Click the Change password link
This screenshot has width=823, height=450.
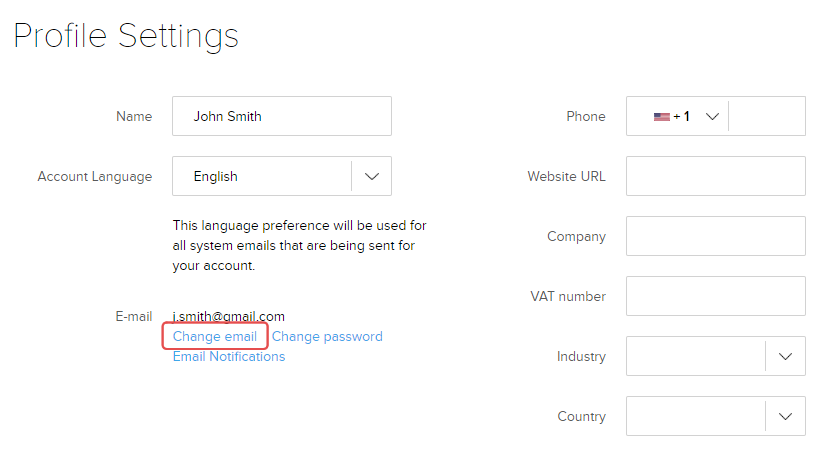coord(327,336)
